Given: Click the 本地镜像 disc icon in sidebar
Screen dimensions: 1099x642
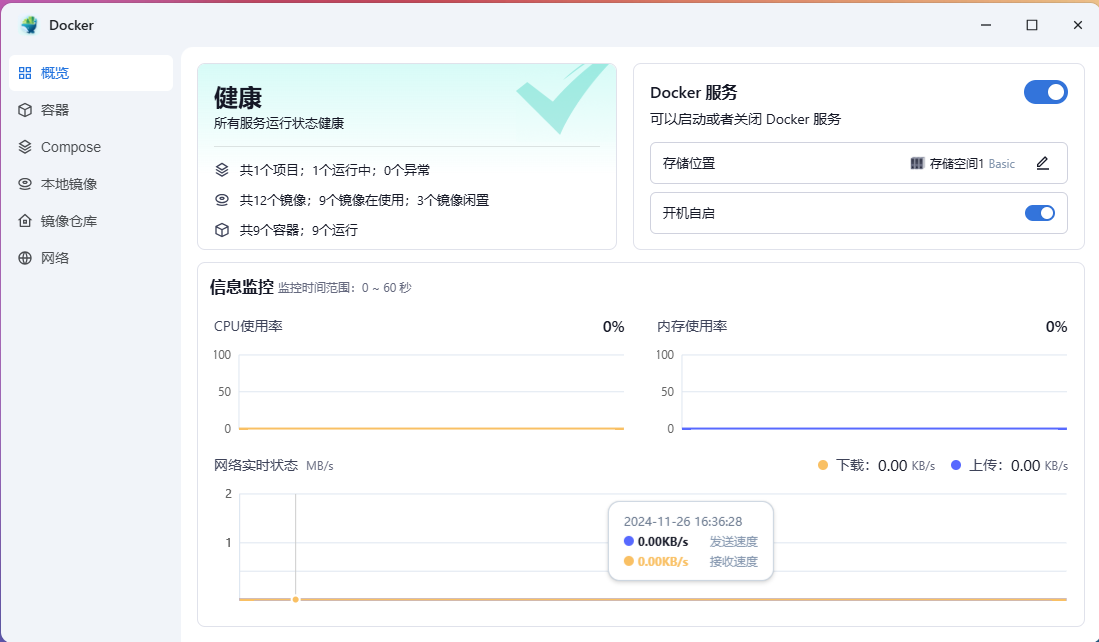Looking at the screenshot, I should 25,184.
